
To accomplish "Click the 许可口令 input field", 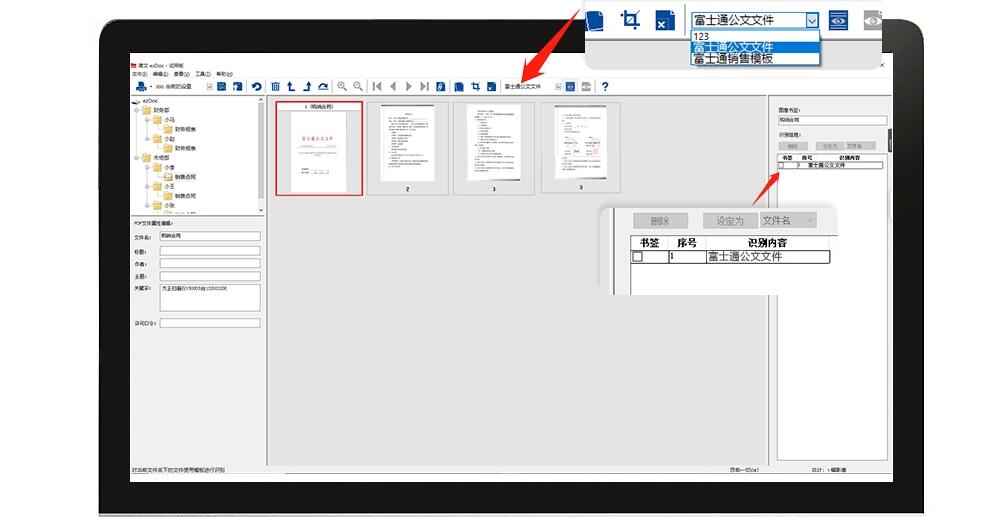I will [210, 323].
